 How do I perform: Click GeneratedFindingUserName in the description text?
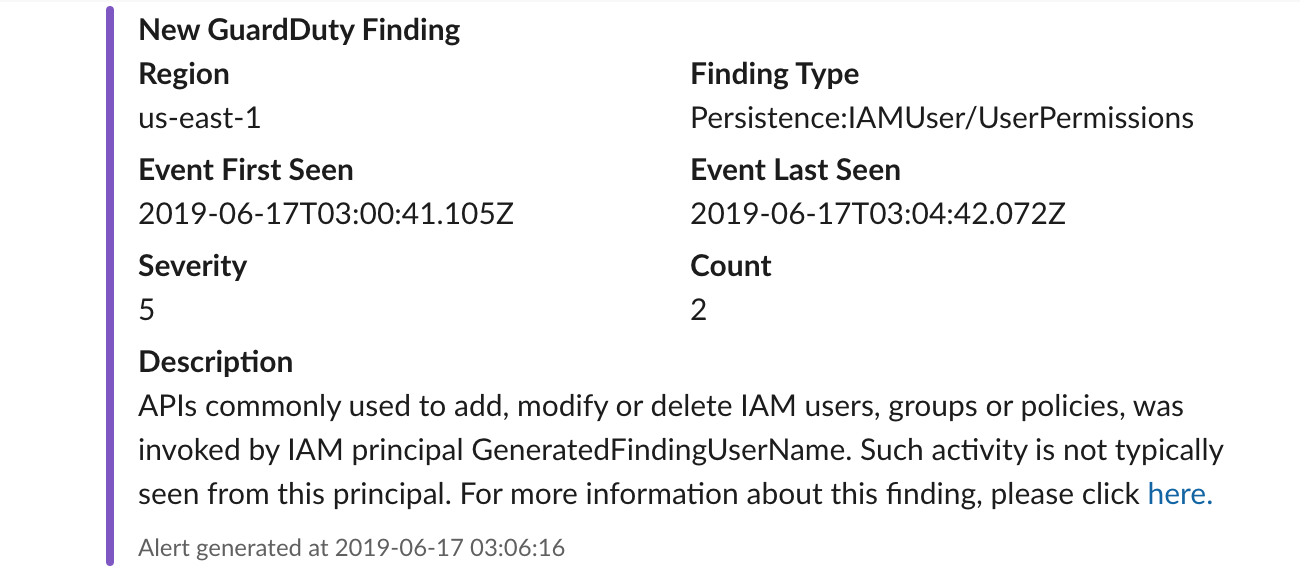[x=660, y=450]
